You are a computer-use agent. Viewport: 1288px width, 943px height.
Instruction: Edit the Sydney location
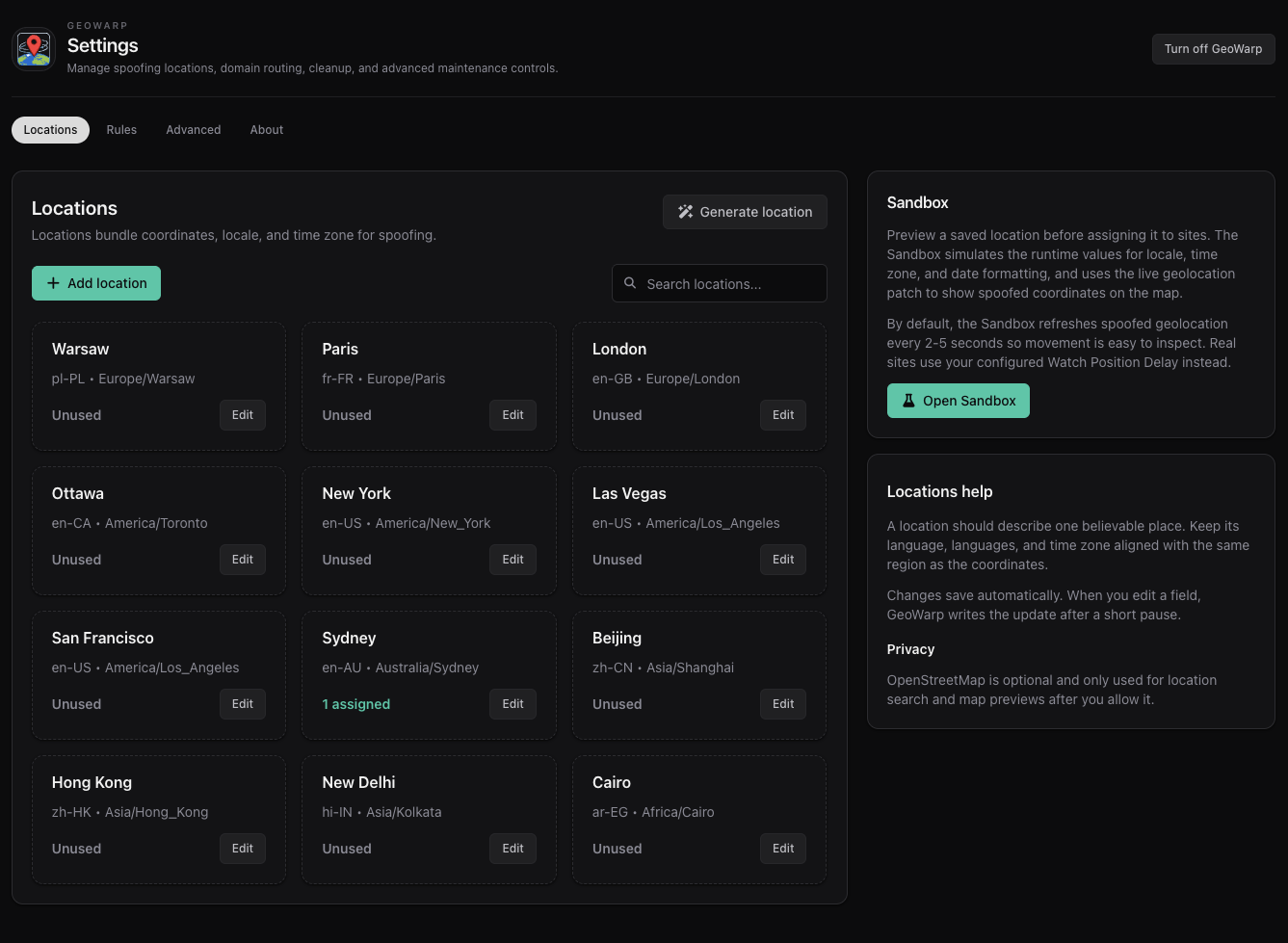pos(513,704)
